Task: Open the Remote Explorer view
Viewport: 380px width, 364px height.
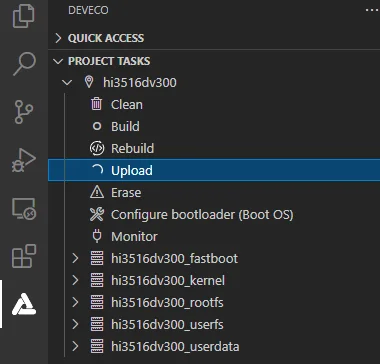Action: (24, 209)
